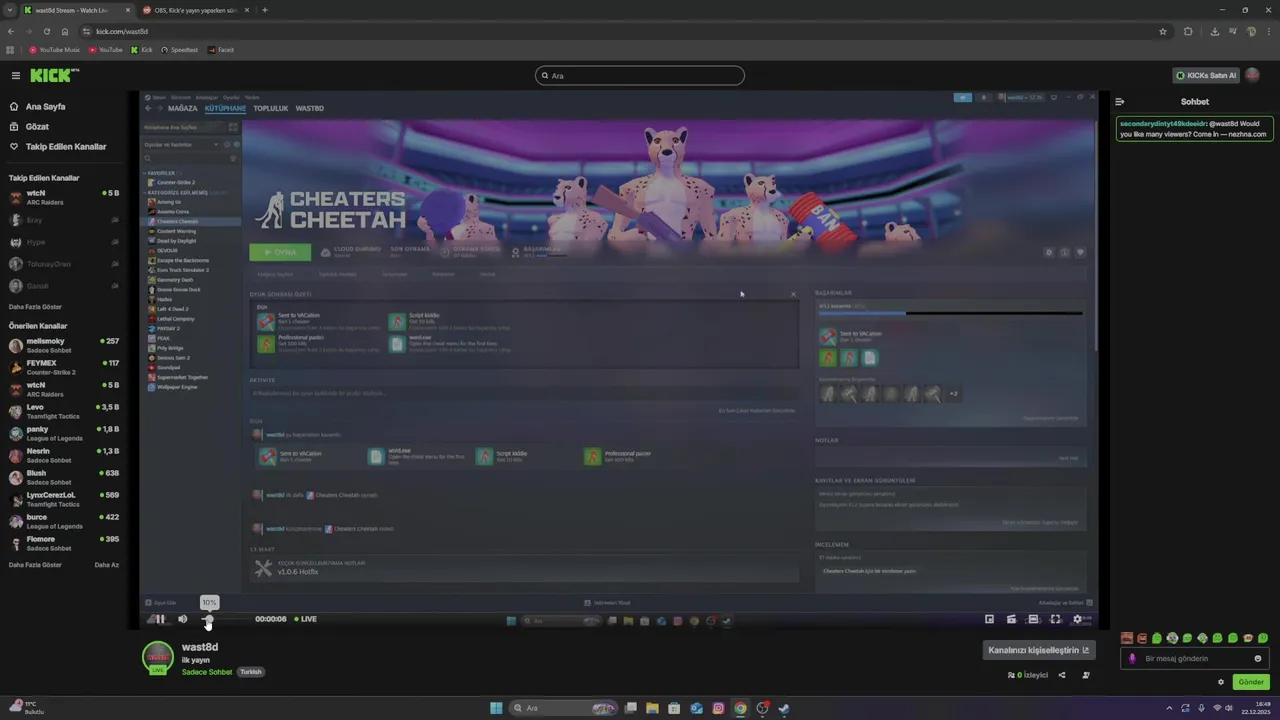Expand recommended channels Daha Fazla Göster
1280x720 pixels.
(x=35, y=565)
